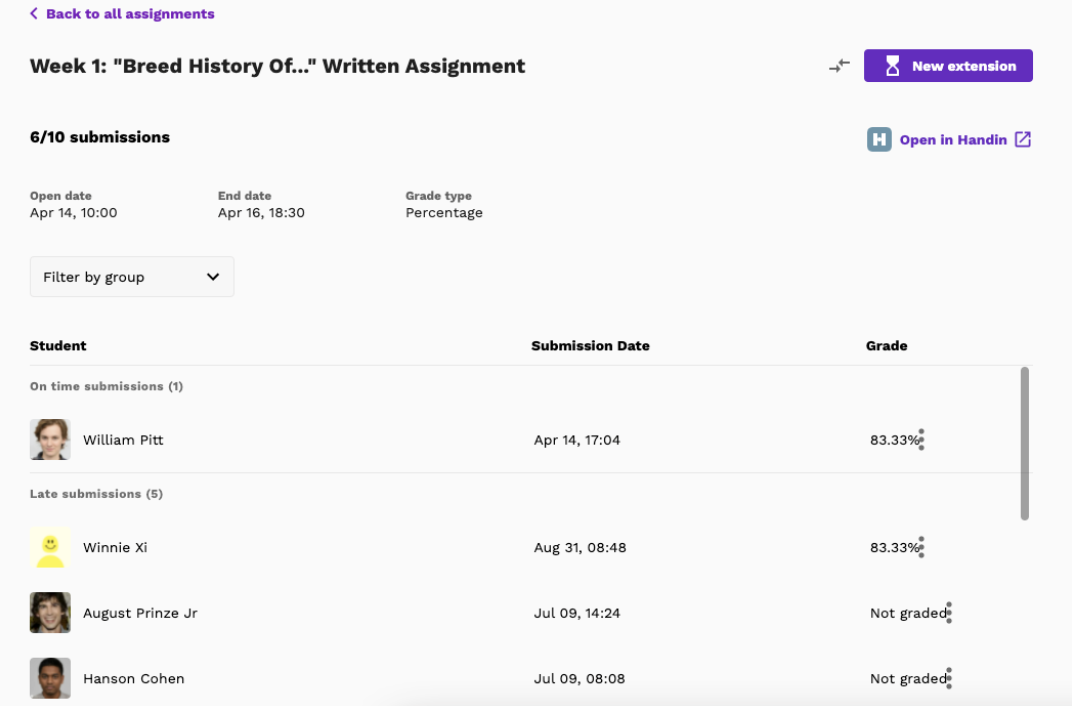Click submission date Jul 09, 14:24
The width and height of the screenshot is (1072, 706).
point(577,613)
